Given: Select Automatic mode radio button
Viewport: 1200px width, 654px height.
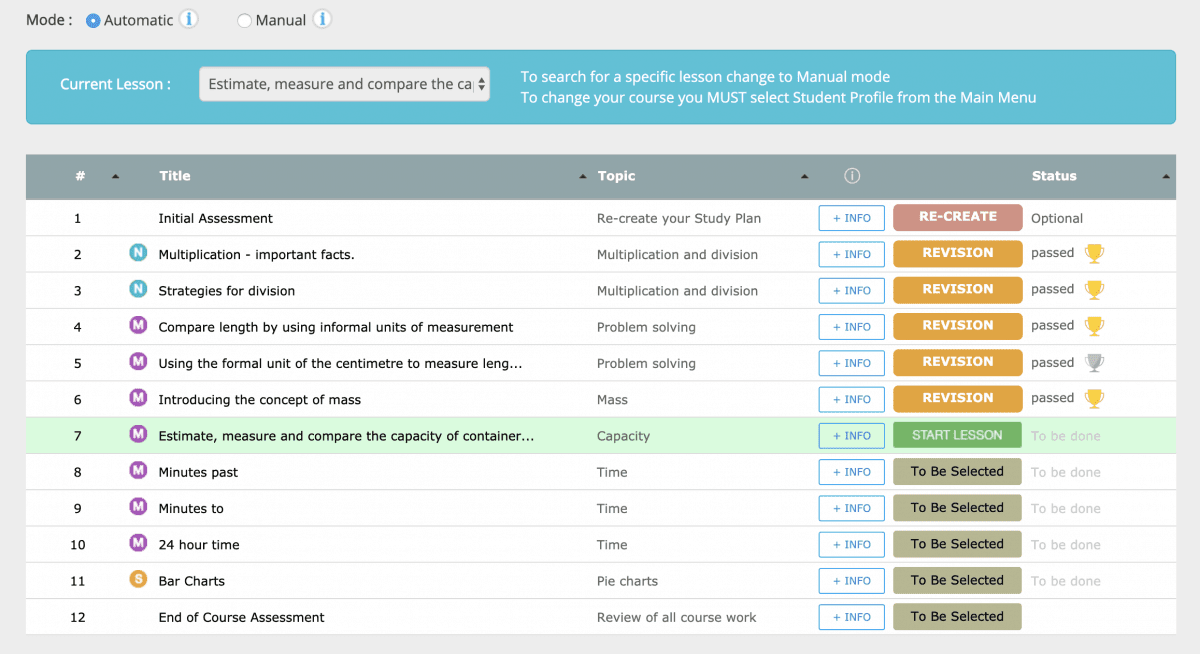Looking at the screenshot, I should [x=93, y=21].
